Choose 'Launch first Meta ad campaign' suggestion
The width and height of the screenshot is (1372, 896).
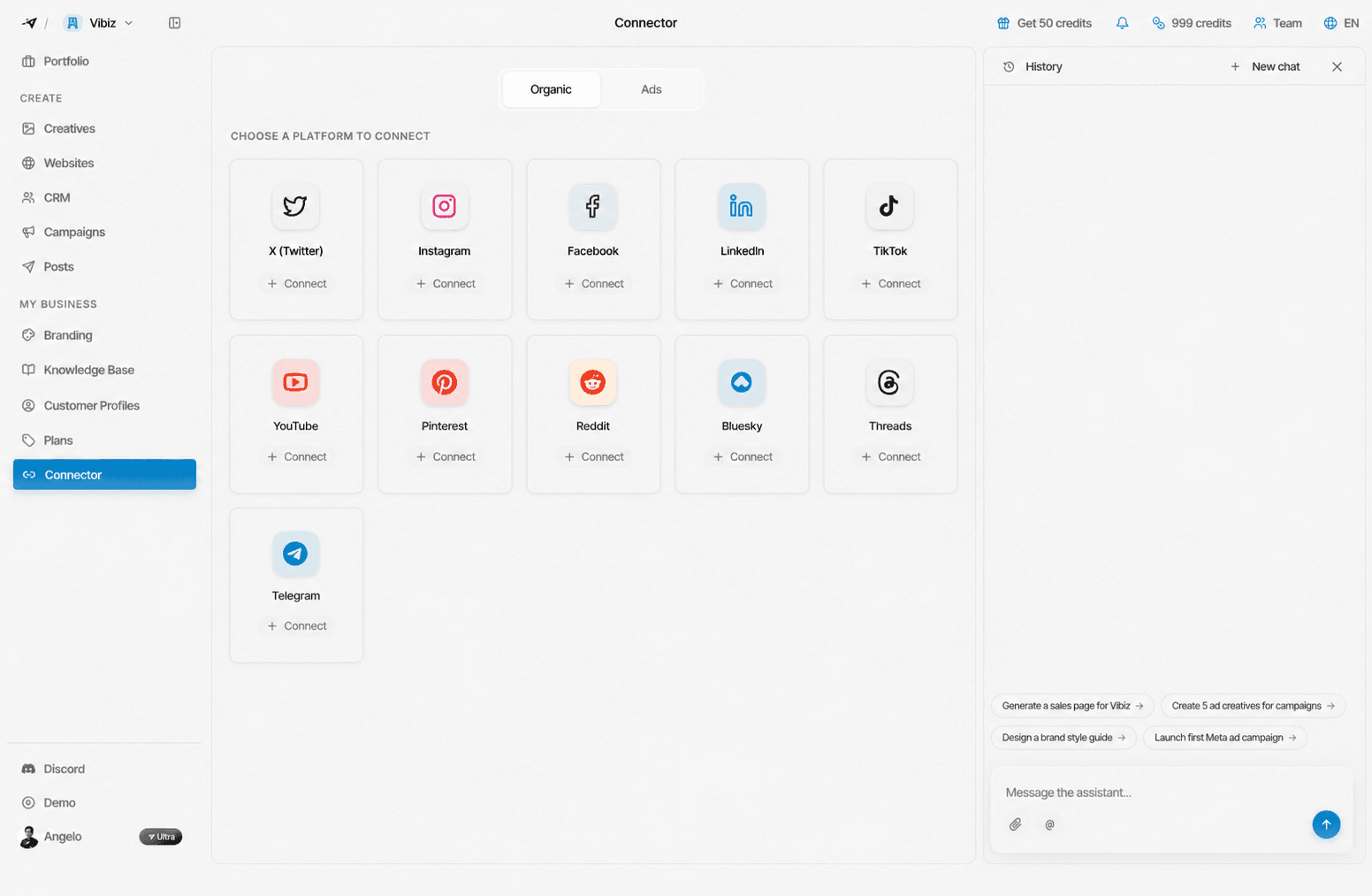[x=1224, y=738]
